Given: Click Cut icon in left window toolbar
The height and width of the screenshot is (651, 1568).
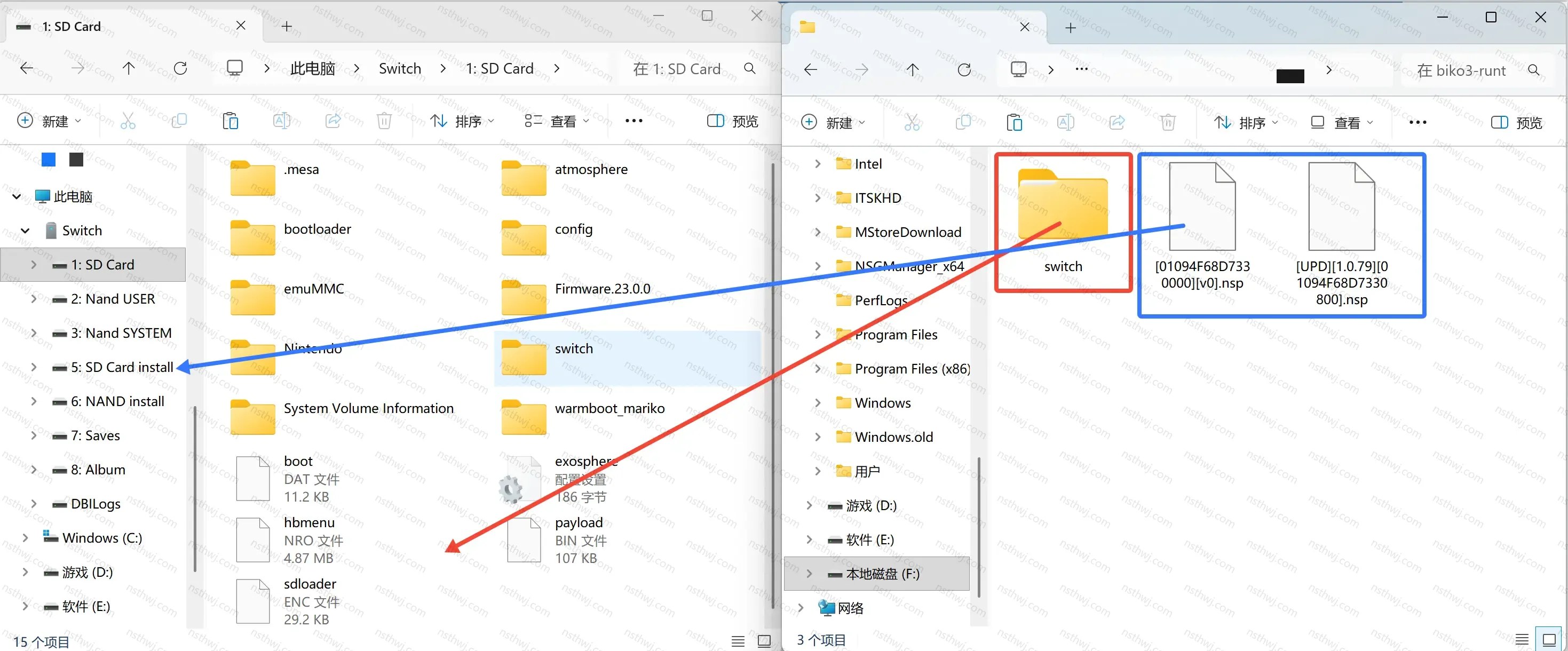Looking at the screenshot, I should pos(128,121).
